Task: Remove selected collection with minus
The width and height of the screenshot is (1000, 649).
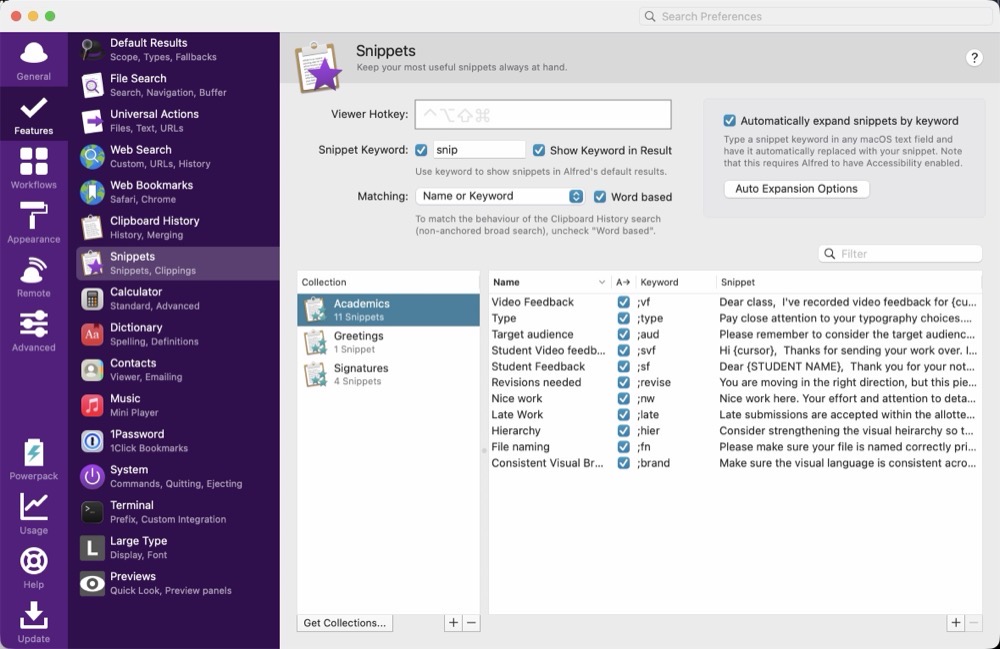Action: point(471,623)
